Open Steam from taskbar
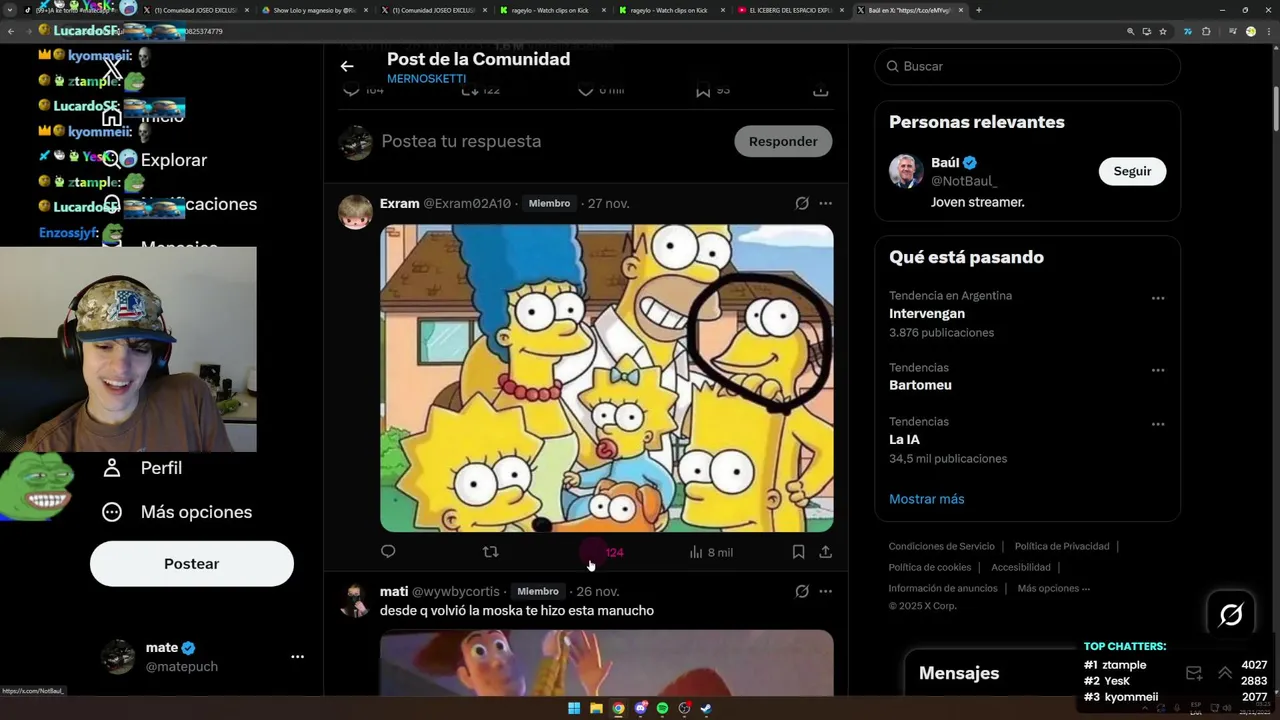This screenshot has width=1280, height=720. (x=706, y=709)
